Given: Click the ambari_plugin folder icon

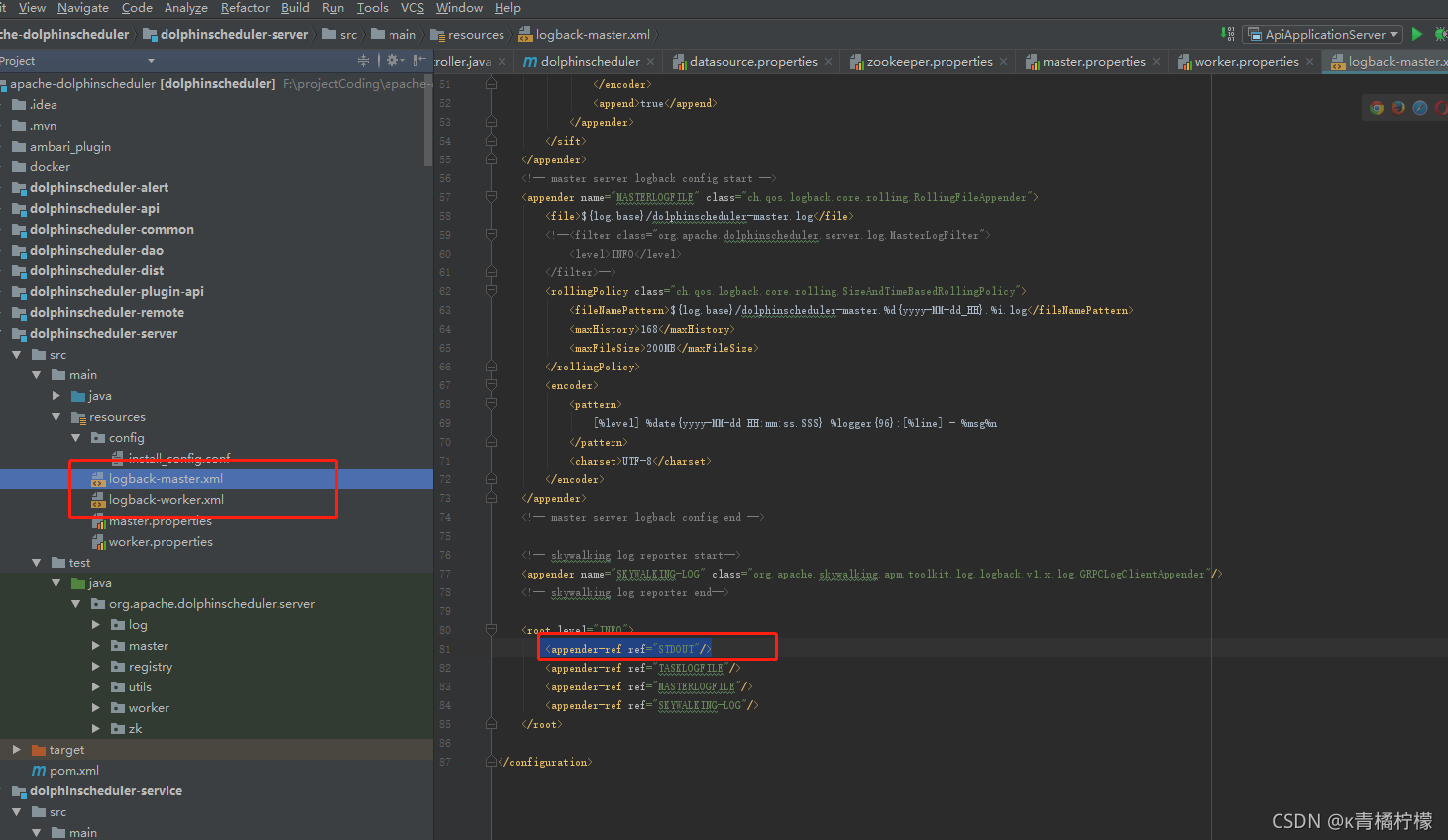Looking at the screenshot, I should tap(19, 147).
